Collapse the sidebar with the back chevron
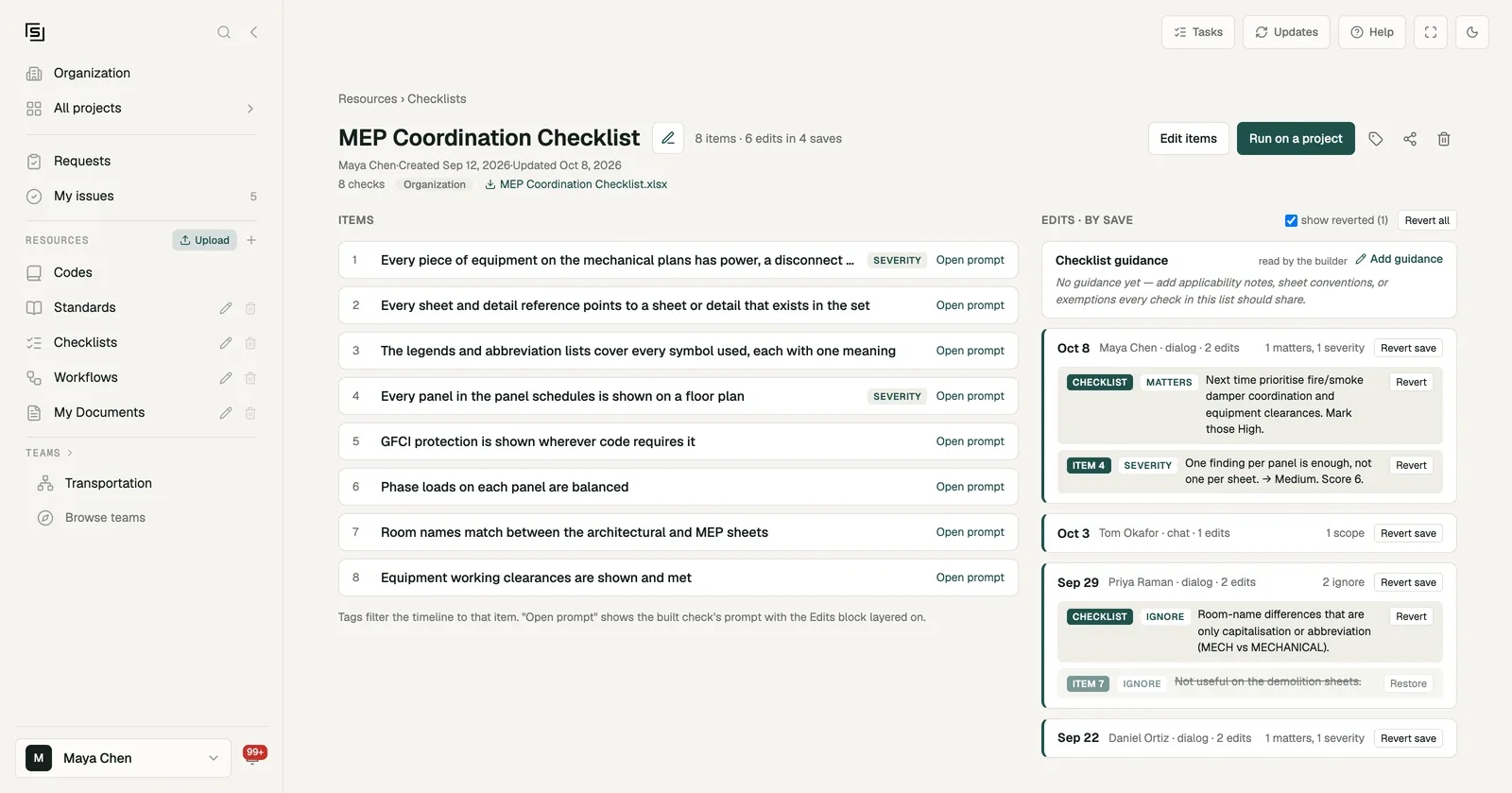Image resolution: width=1512 pixels, height=793 pixels. [253, 32]
